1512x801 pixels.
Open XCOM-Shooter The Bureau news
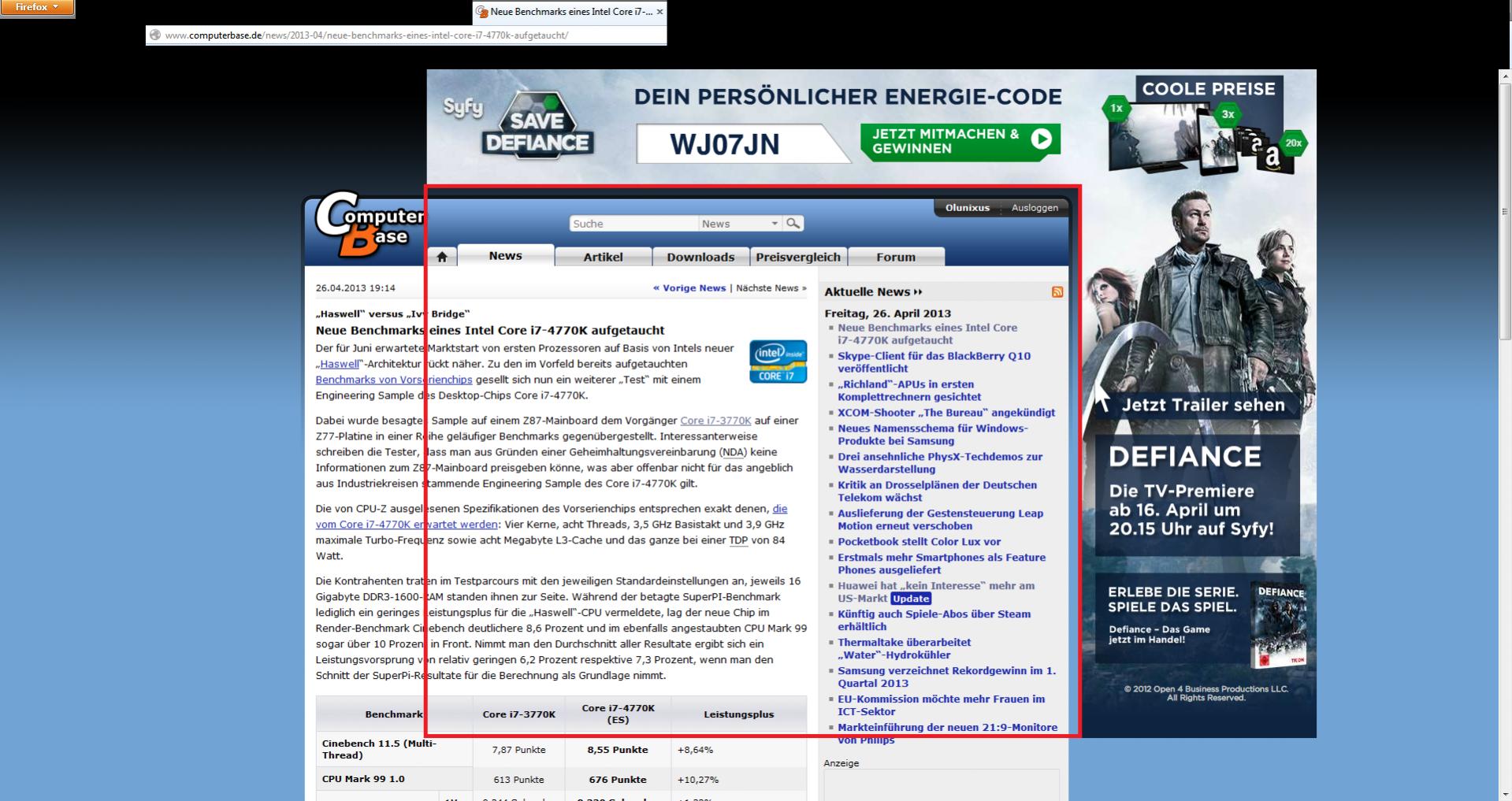click(x=946, y=413)
